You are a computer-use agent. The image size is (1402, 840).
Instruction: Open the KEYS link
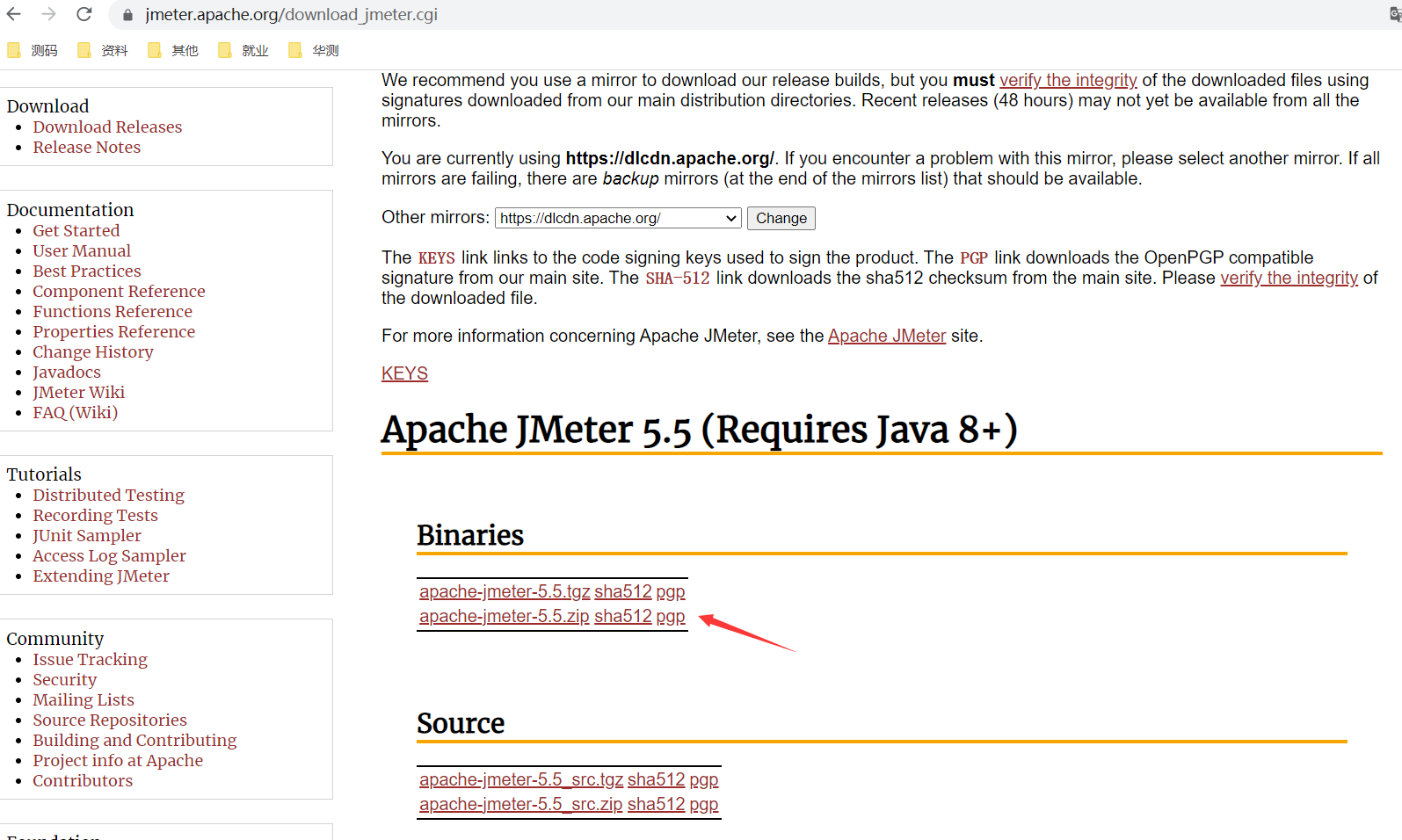click(x=404, y=373)
